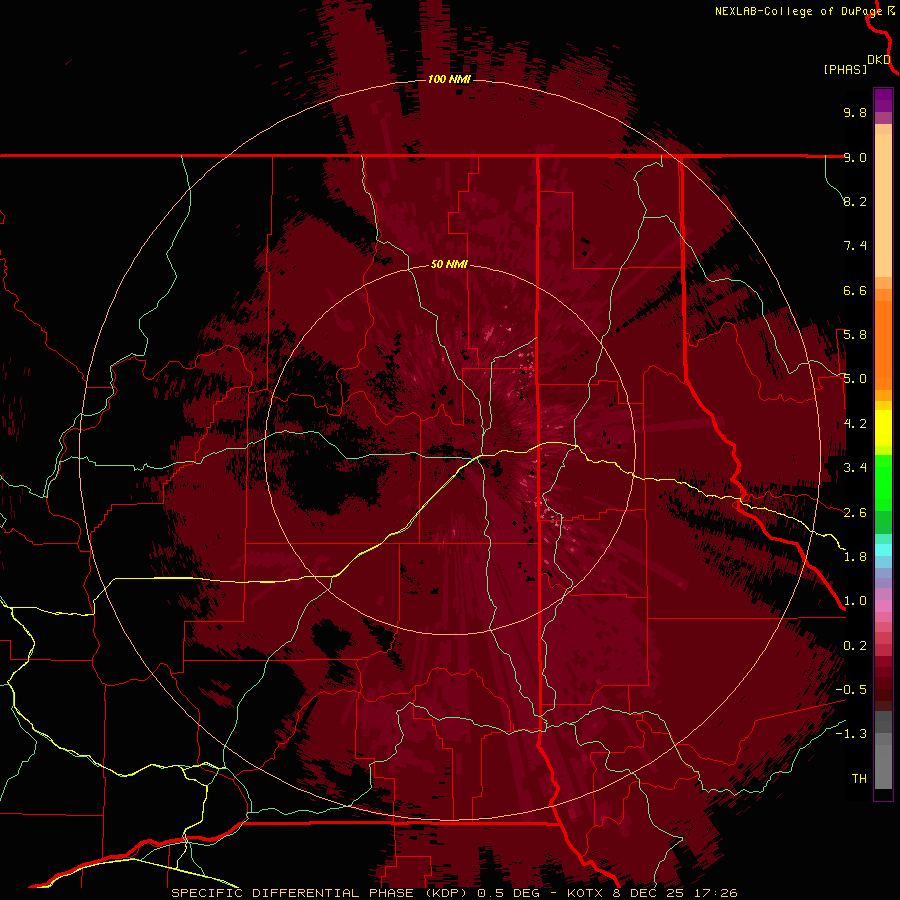Click the DKD label near top right
This screenshot has width=900, height=900.
(879, 59)
